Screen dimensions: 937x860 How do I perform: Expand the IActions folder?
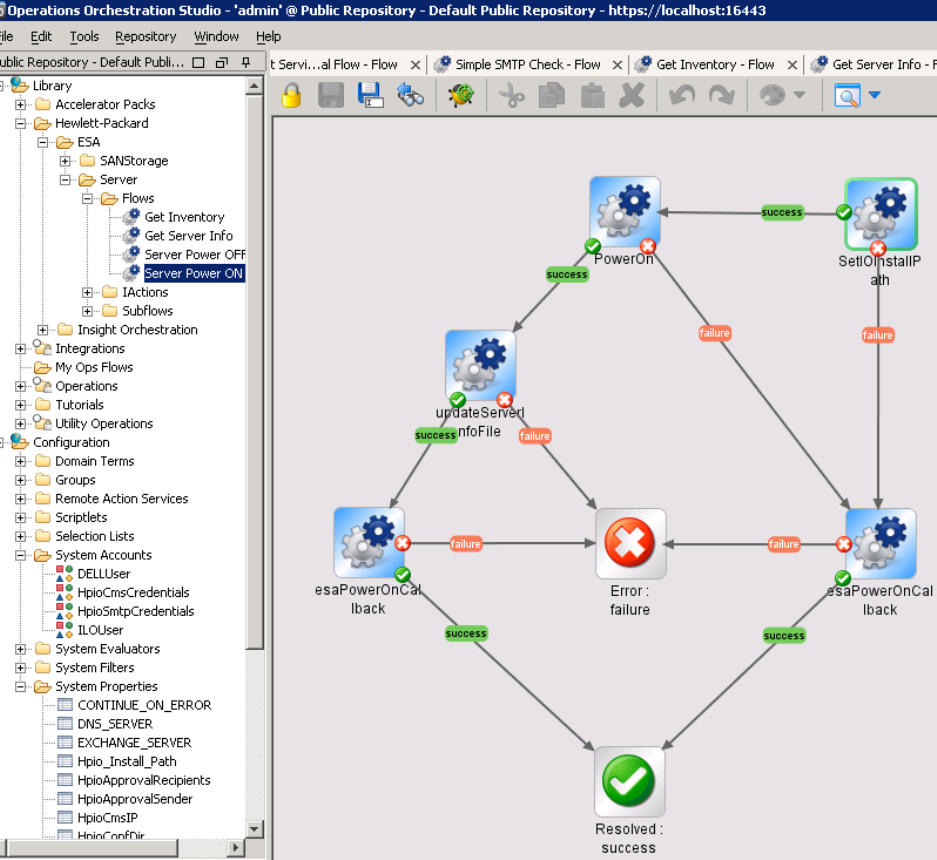coord(87,292)
